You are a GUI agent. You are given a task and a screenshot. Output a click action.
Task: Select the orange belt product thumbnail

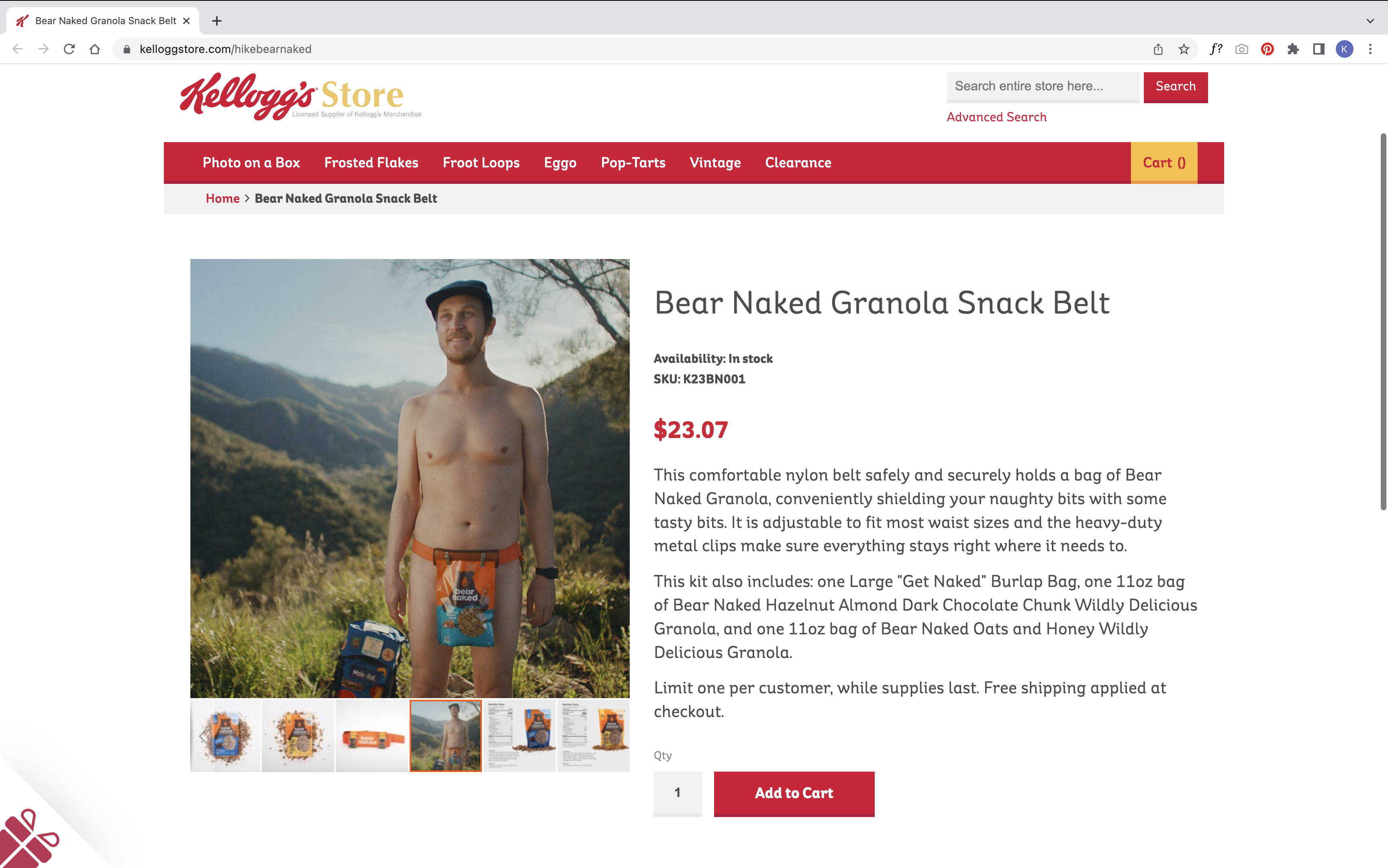tap(371, 736)
